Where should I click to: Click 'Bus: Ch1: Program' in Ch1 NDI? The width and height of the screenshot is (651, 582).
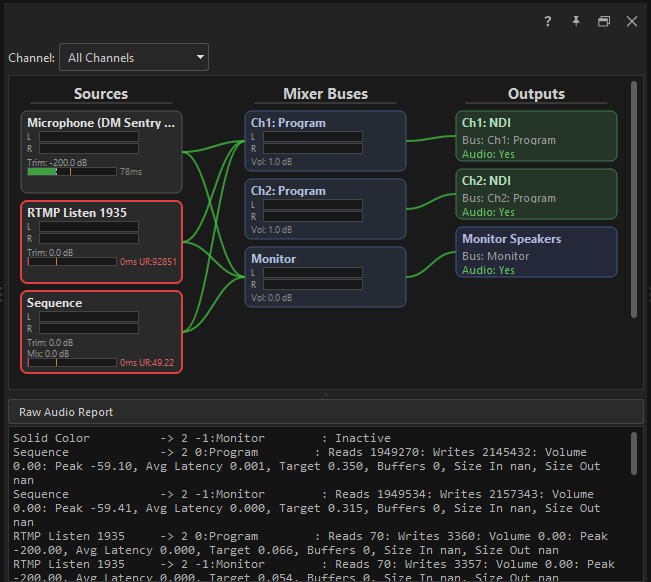(x=509, y=140)
